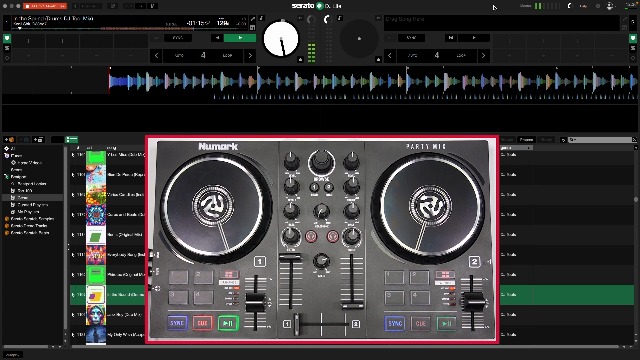Click the main colored waveform display

point(320,80)
